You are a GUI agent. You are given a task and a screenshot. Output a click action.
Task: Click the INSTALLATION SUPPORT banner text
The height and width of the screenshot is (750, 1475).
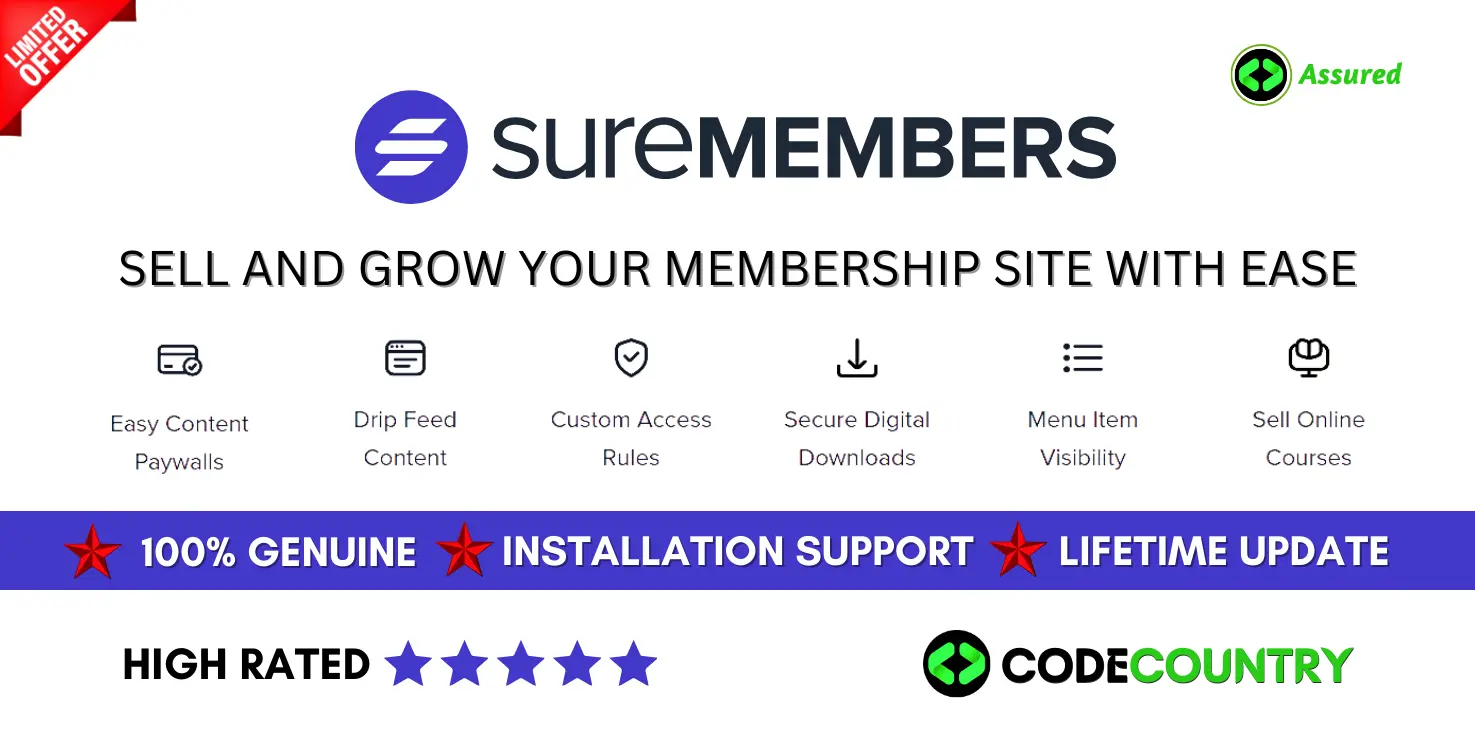pyautogui.click(x=737, y=551)
